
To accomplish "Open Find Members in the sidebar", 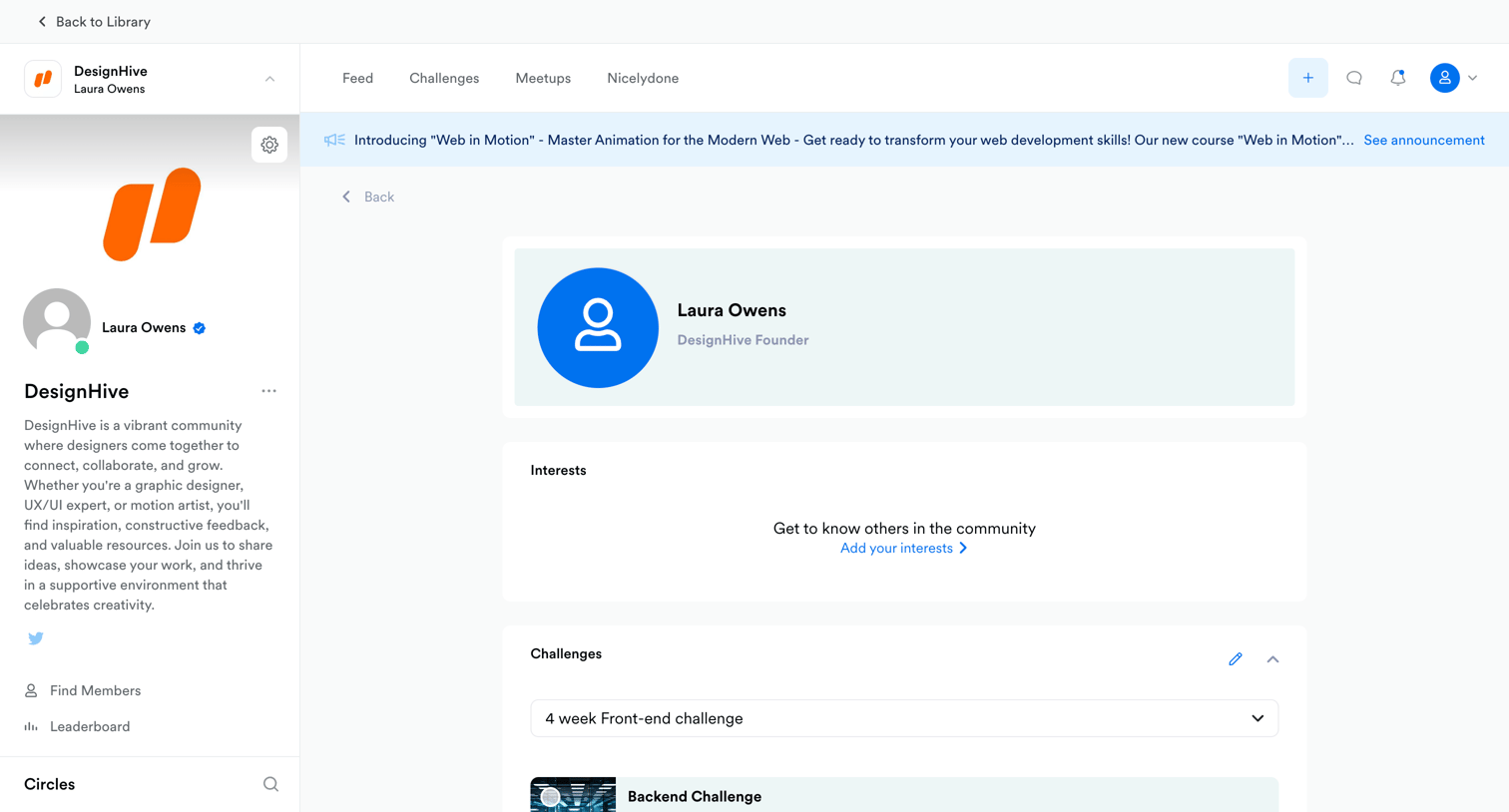I will pyautogui.click(x=83, y=690).
